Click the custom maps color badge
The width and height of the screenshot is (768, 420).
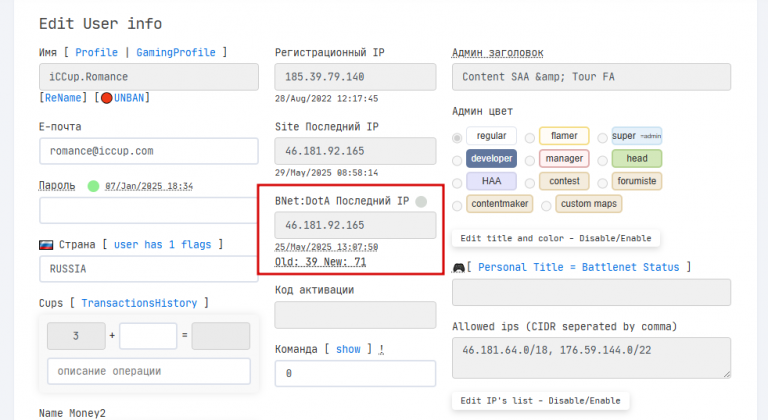[x=589, y=203]
